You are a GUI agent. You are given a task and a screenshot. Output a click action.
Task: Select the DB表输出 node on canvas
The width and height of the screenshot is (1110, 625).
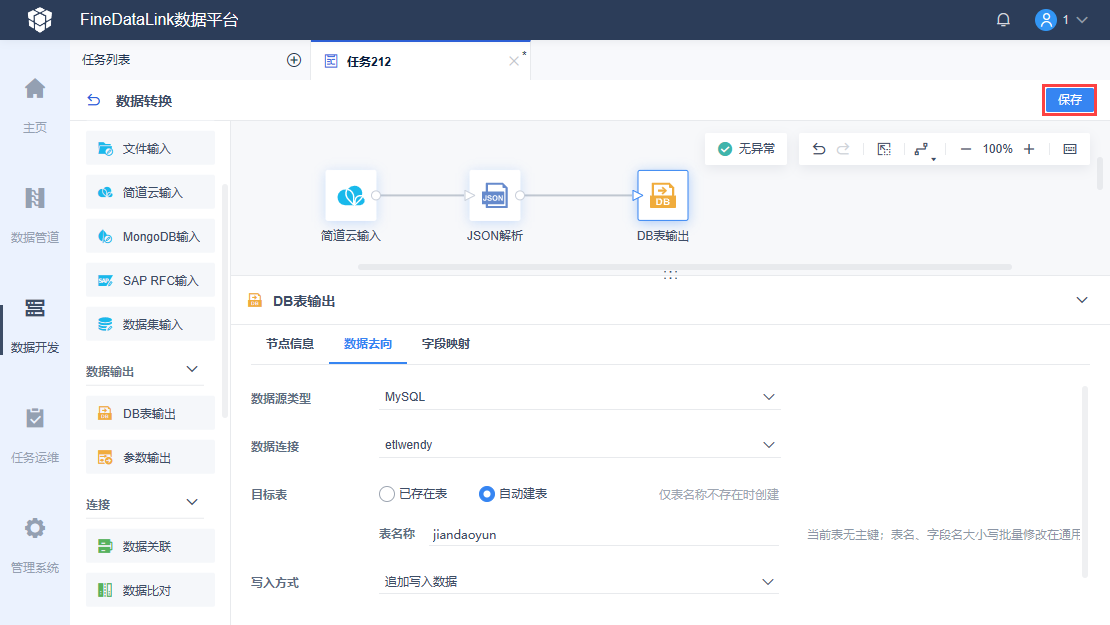pyautogui.click(x=663, y=195)
